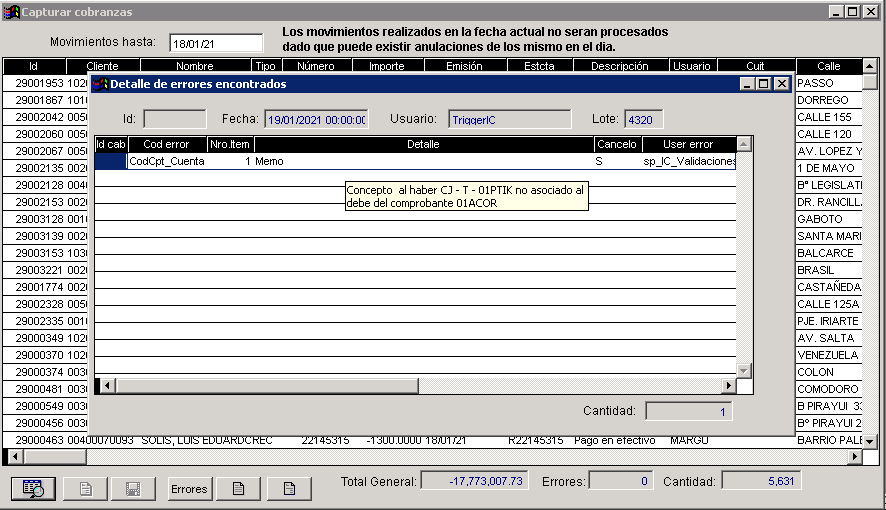Screen dimensions: 886x510
Task: Click the Calle column header in main grid
Action: tap(828, 66)
